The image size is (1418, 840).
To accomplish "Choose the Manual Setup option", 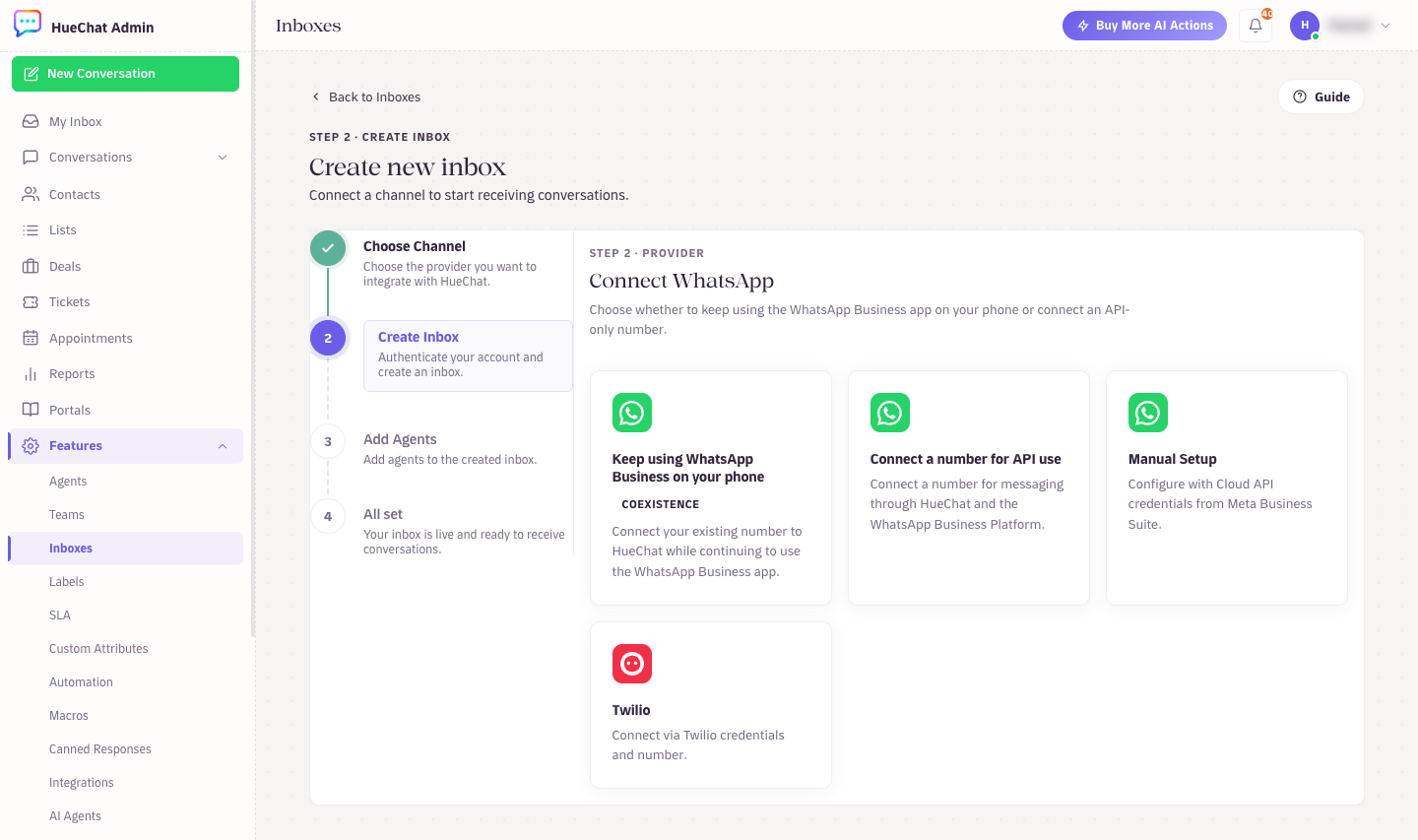I will pyautogui.click(x=1227, y=487).
